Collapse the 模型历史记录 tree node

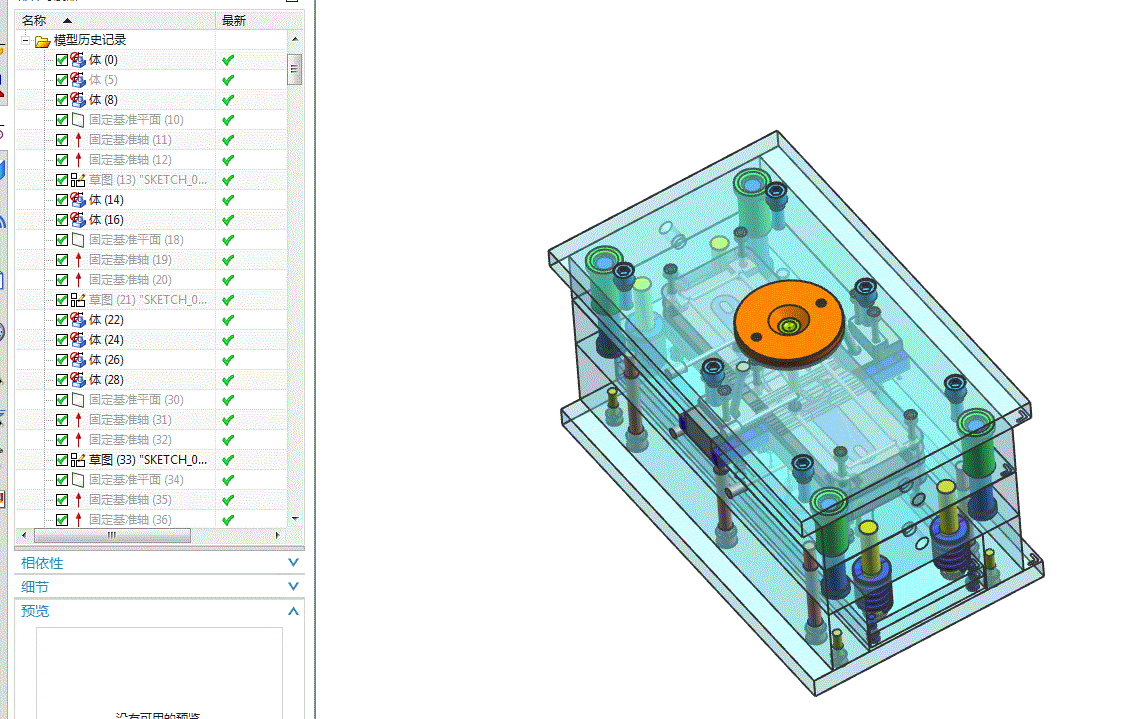point(25,40)
